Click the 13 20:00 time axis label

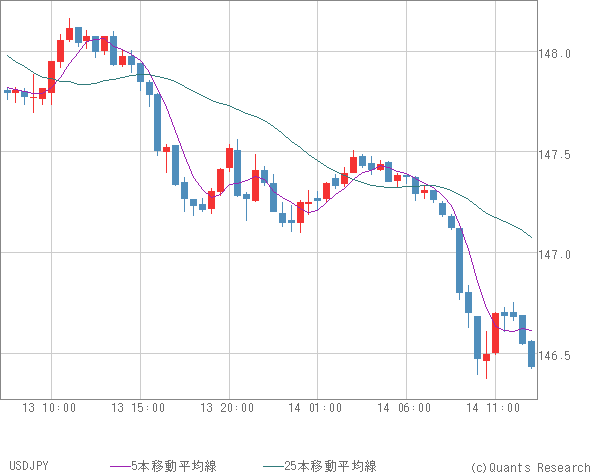(227, 408)
